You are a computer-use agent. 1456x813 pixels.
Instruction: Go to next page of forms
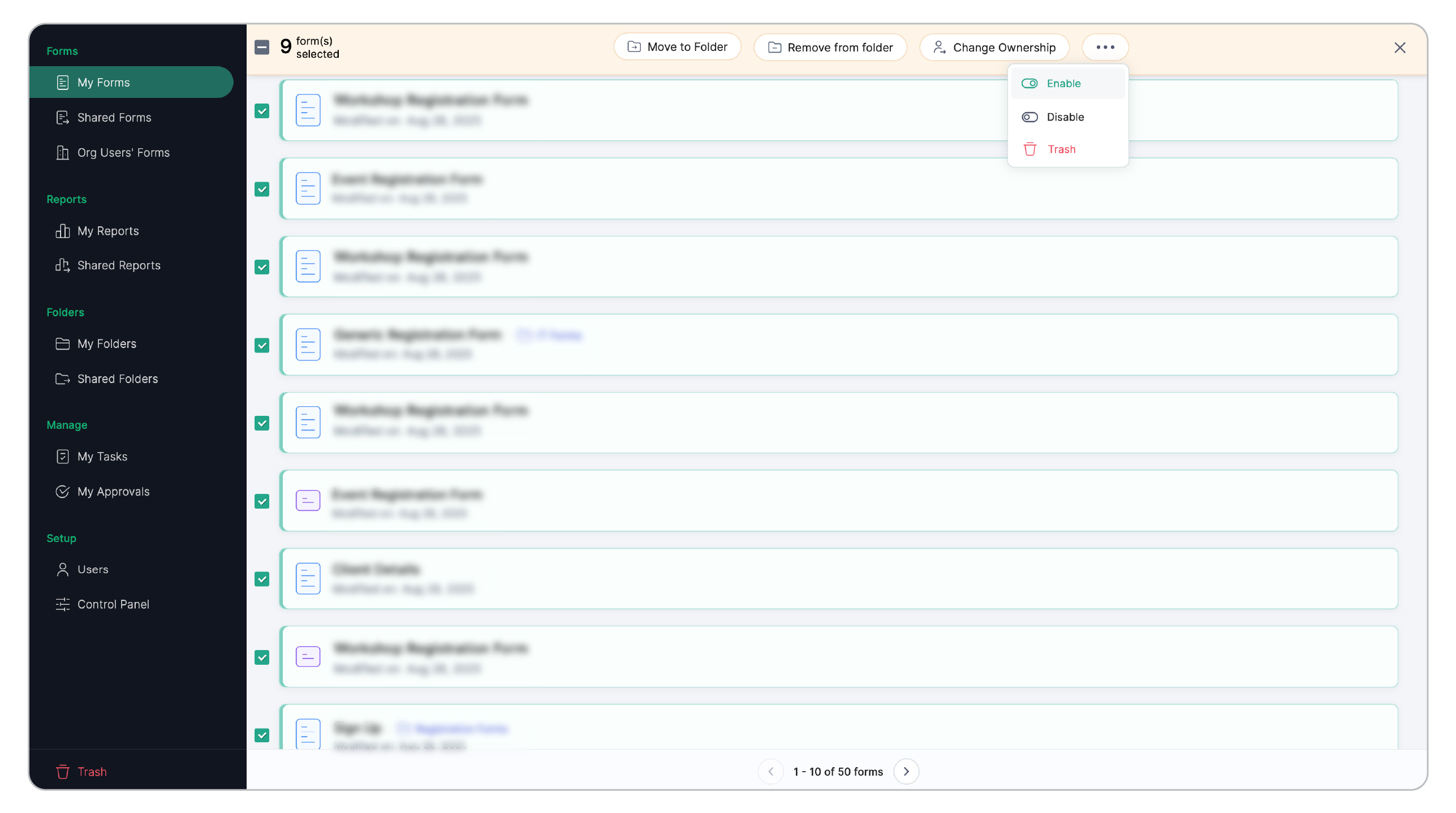[x=906, y=772]
